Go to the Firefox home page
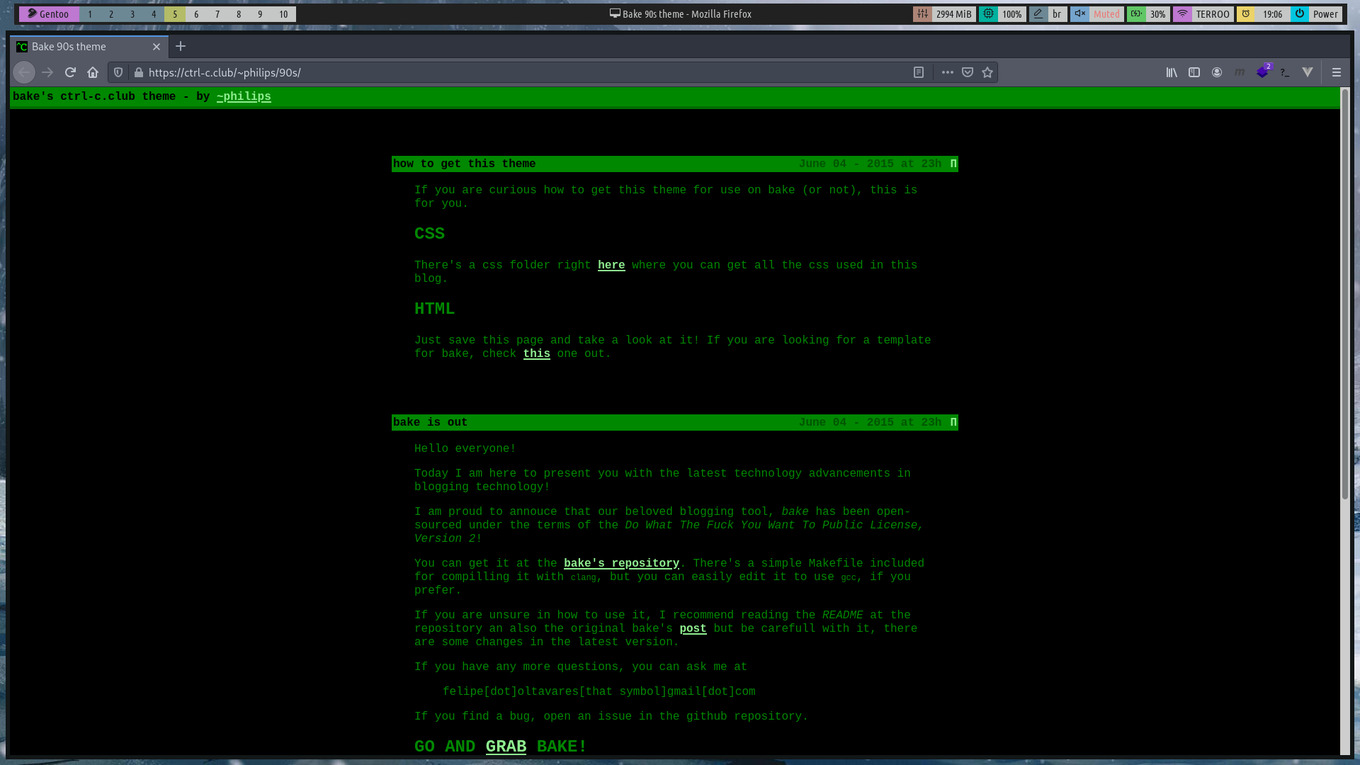 pyautogui.click(x=93, y=72)
